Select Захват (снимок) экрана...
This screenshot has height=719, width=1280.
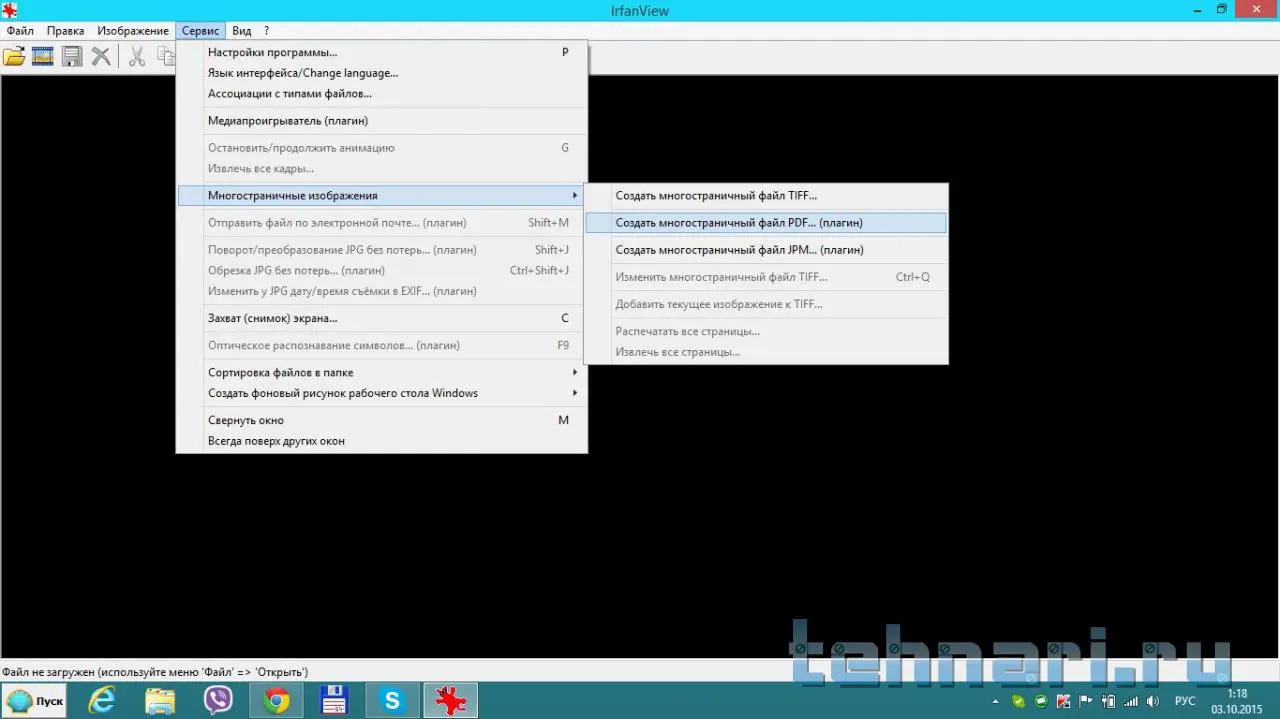[382, 318]
